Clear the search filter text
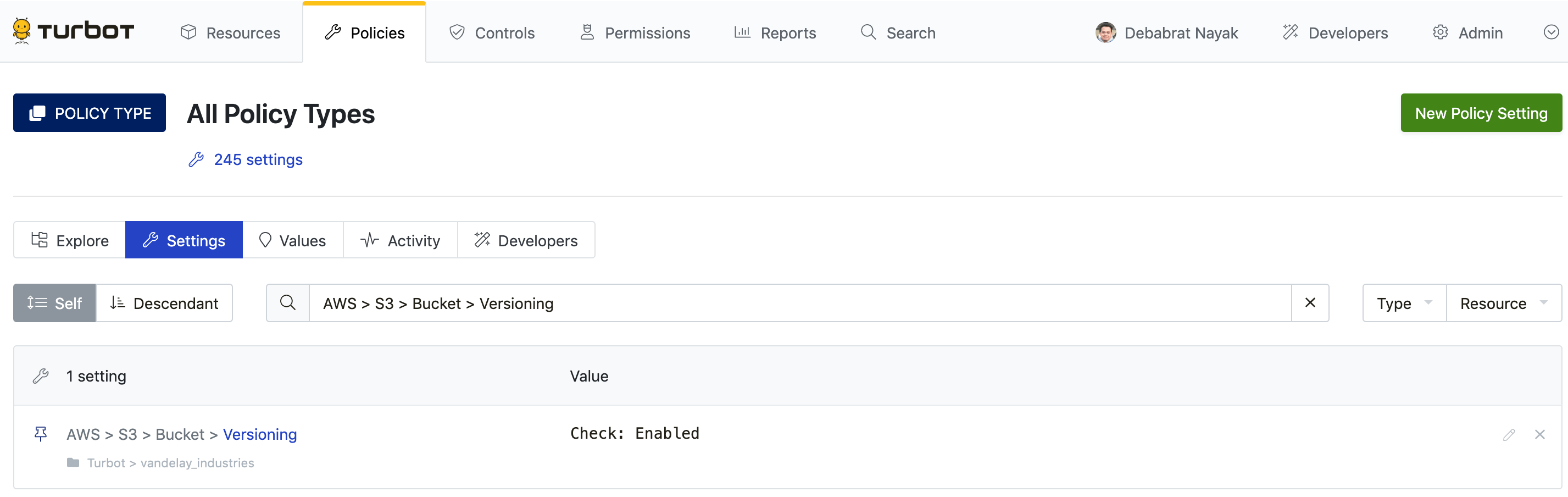The height and width of the screenshot is (497, 1568). [1310, 303]
